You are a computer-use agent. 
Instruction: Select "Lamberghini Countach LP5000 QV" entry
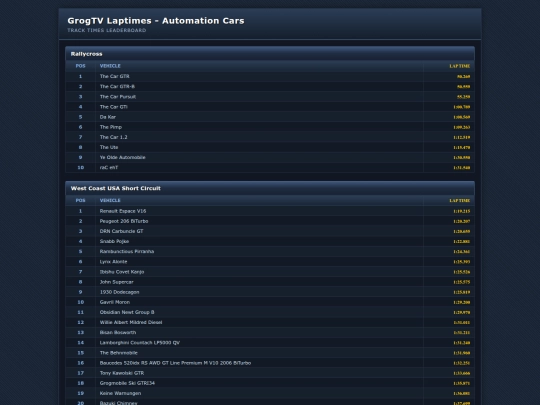tap(140, 343)
